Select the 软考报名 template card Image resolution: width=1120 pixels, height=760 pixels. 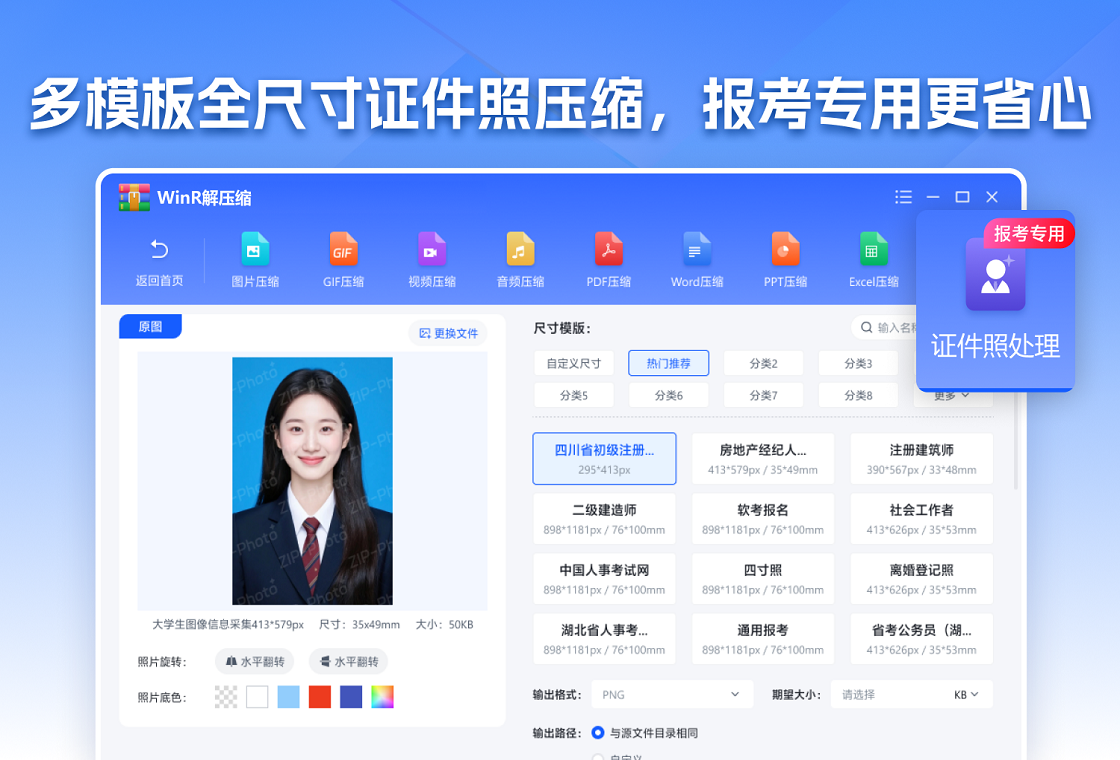763,519
